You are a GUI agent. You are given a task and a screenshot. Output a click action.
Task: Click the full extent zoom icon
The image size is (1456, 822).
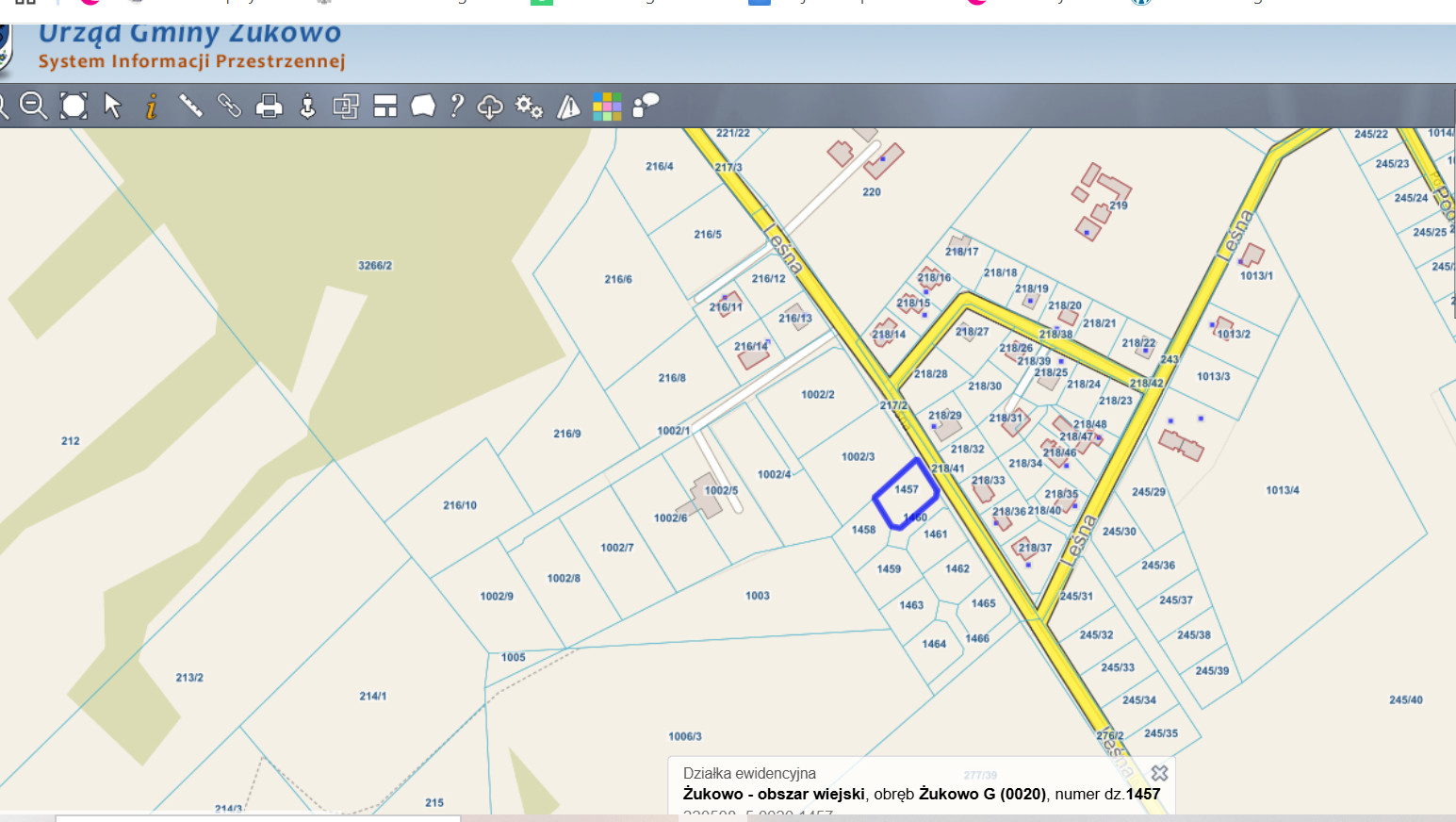coord(74,106)
